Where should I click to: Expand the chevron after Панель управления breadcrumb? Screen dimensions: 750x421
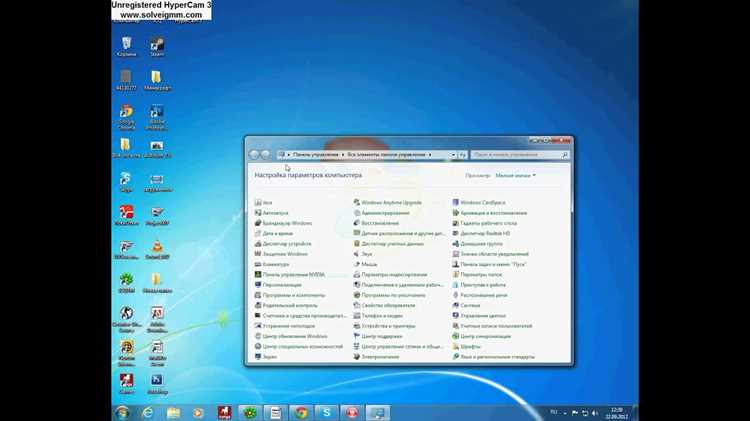tap(343, 155)
